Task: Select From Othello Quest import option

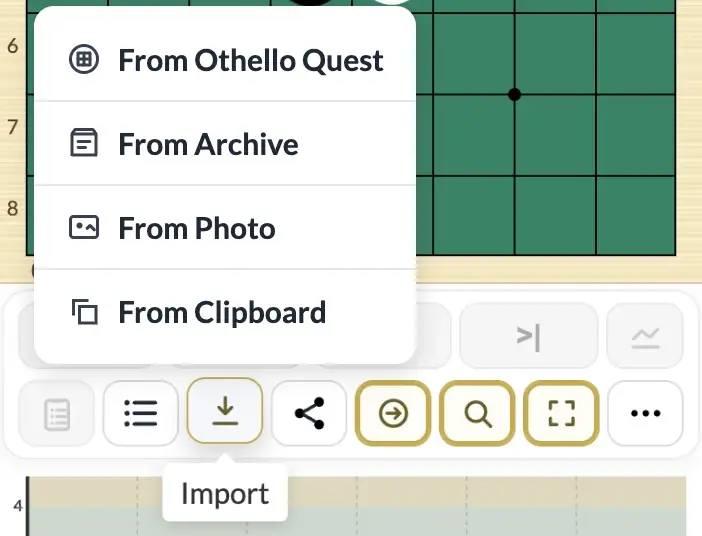Action: 225,60
